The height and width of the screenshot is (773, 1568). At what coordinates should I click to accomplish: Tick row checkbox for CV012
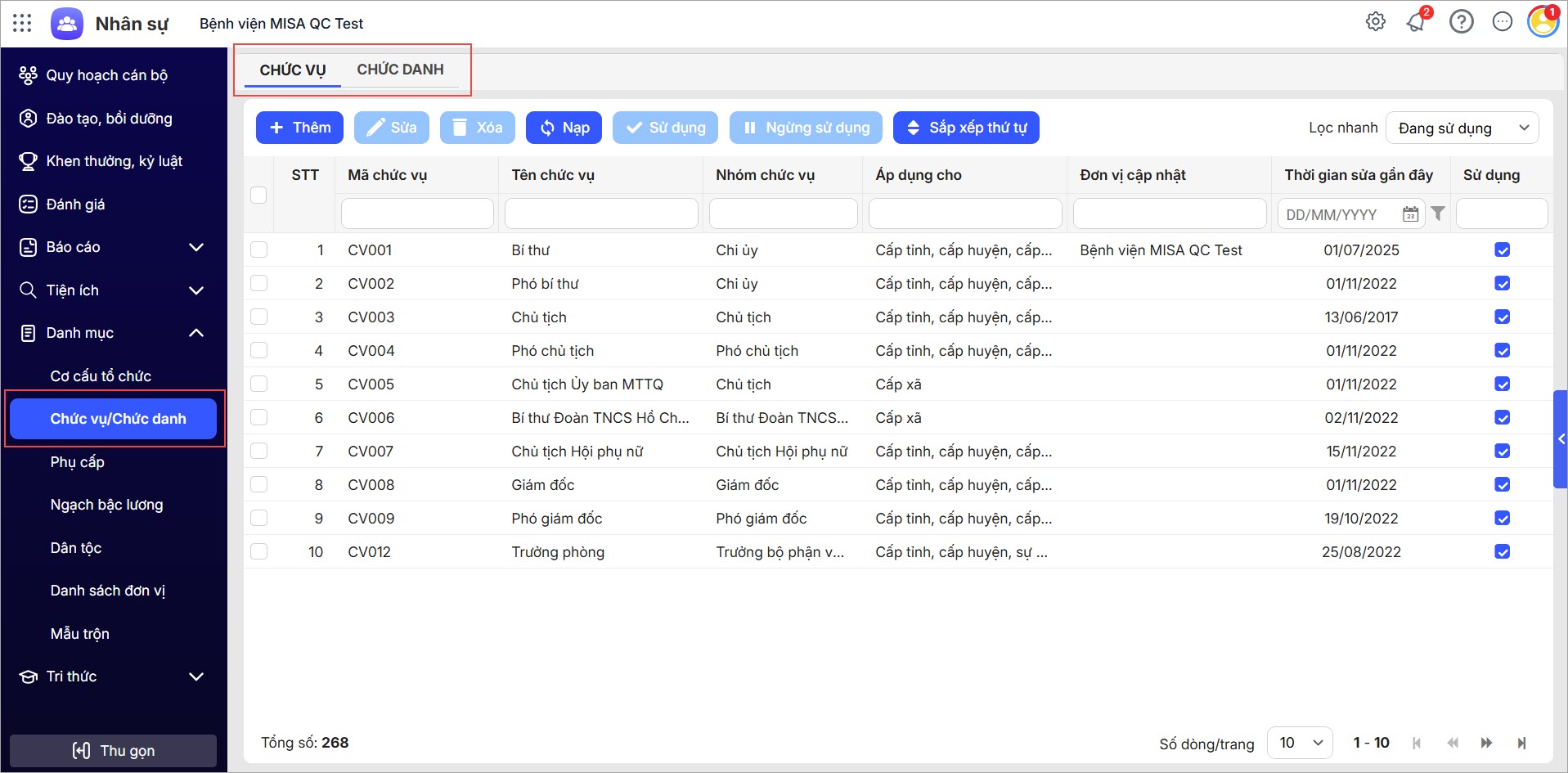[258, 551]
